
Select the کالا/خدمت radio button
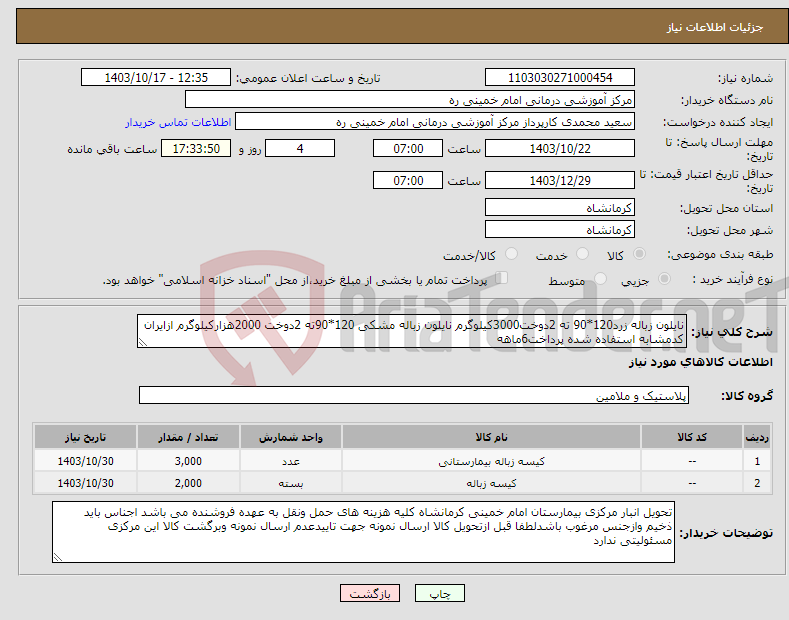pos(511,254)
